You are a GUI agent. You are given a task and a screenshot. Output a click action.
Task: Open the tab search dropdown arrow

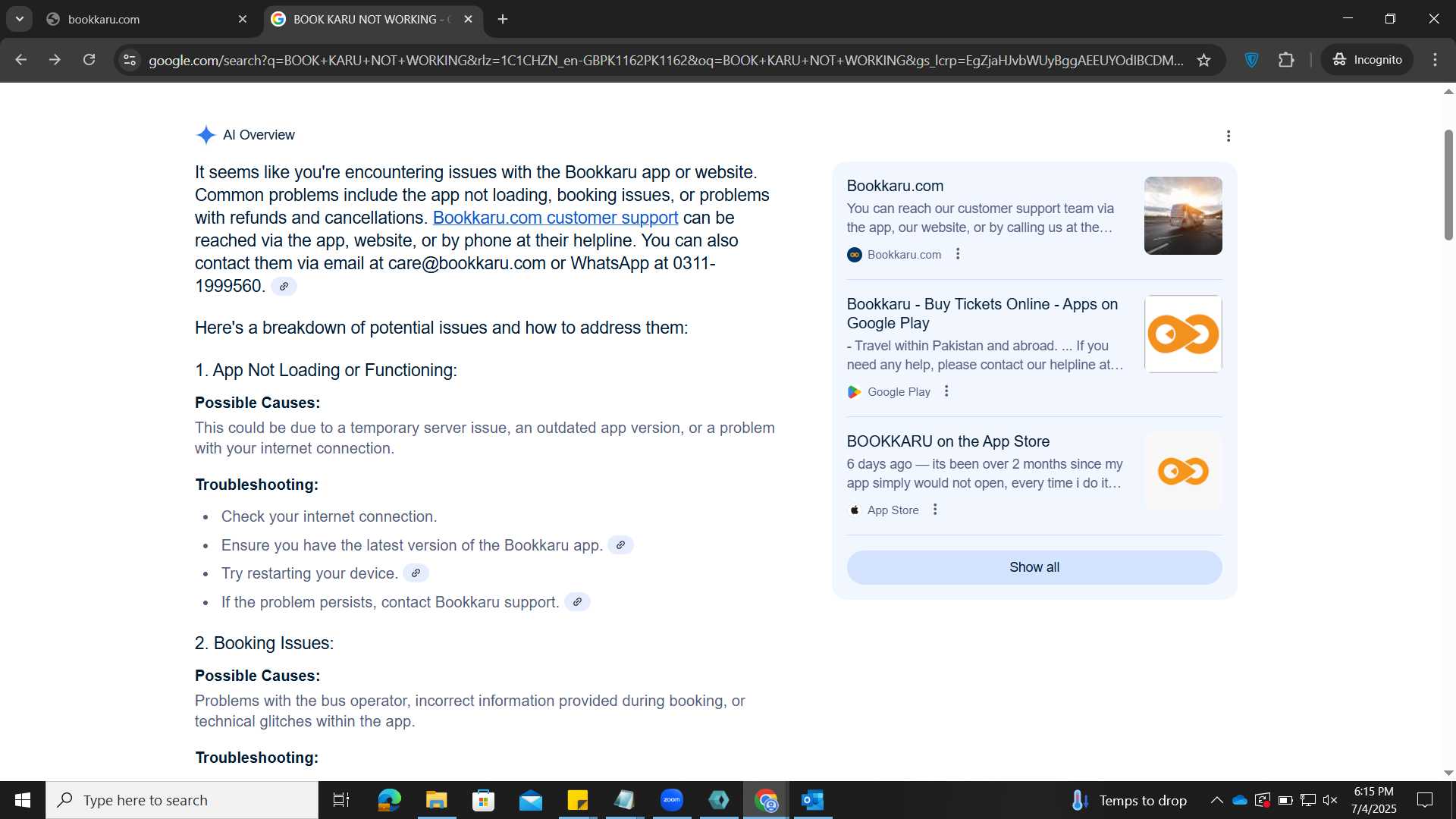point(19,19)
